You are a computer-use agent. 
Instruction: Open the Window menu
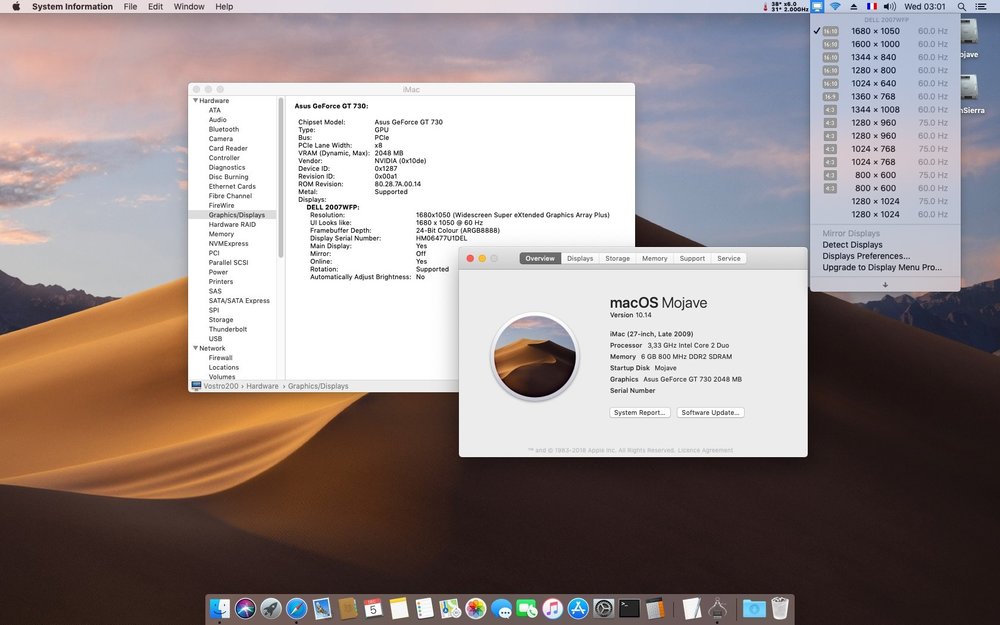(x=189, y=6)
